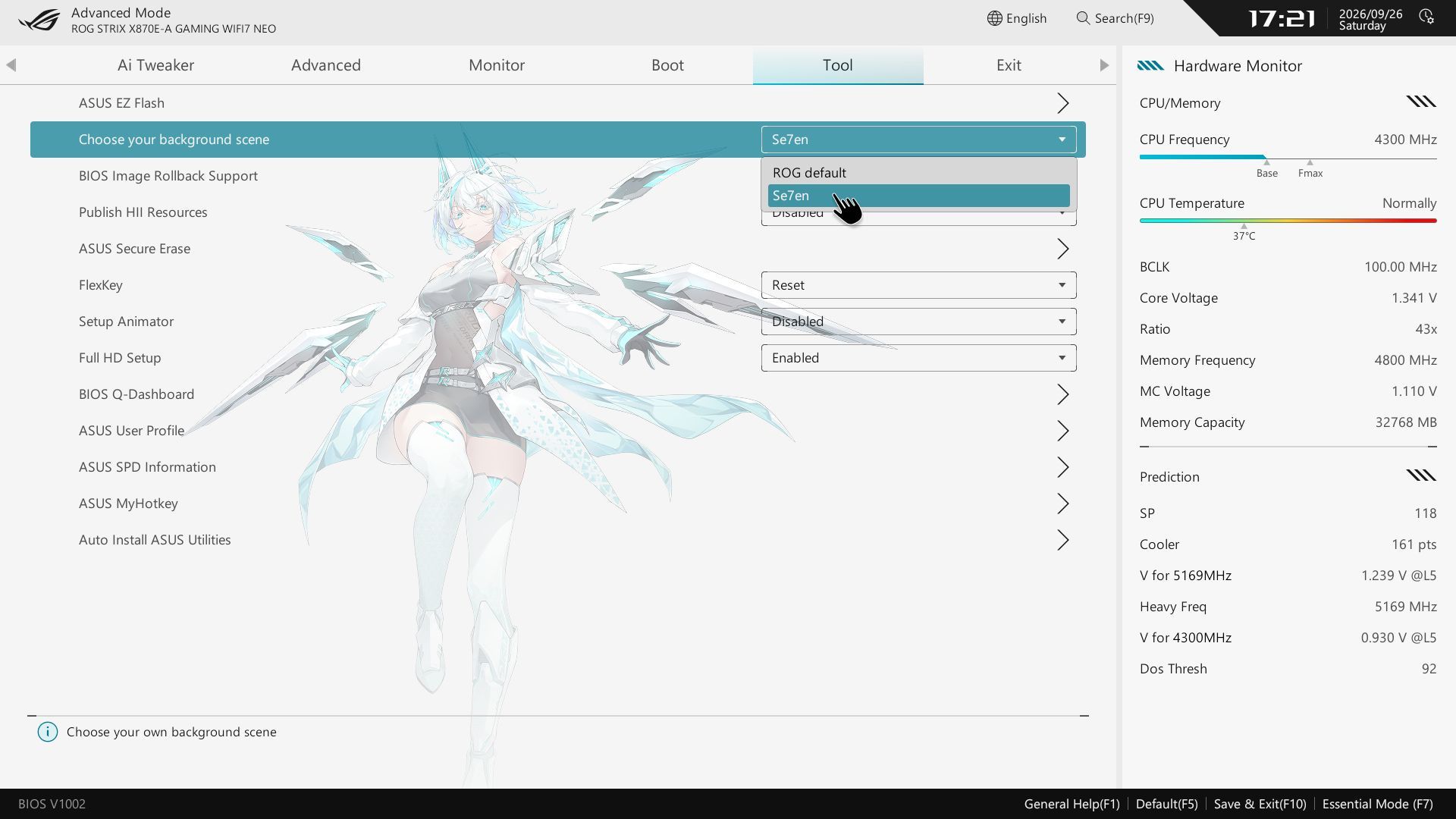
Task: Select ASUS User Profile label
Action: point(132,431)
